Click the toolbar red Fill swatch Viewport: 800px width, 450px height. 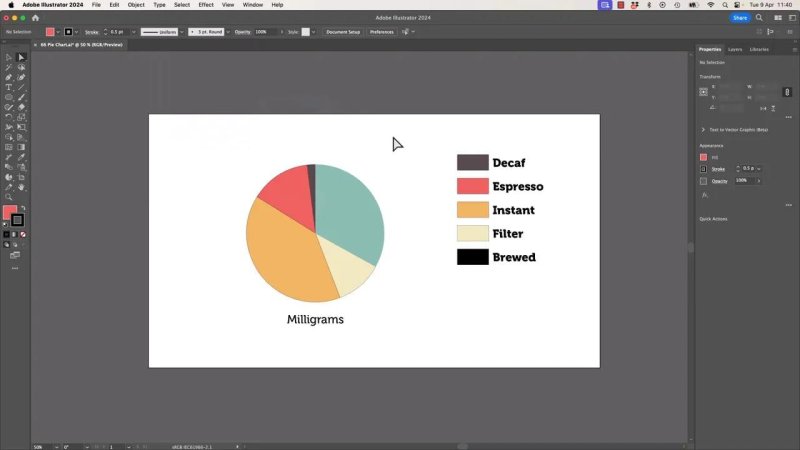click(x=10, y=212)
